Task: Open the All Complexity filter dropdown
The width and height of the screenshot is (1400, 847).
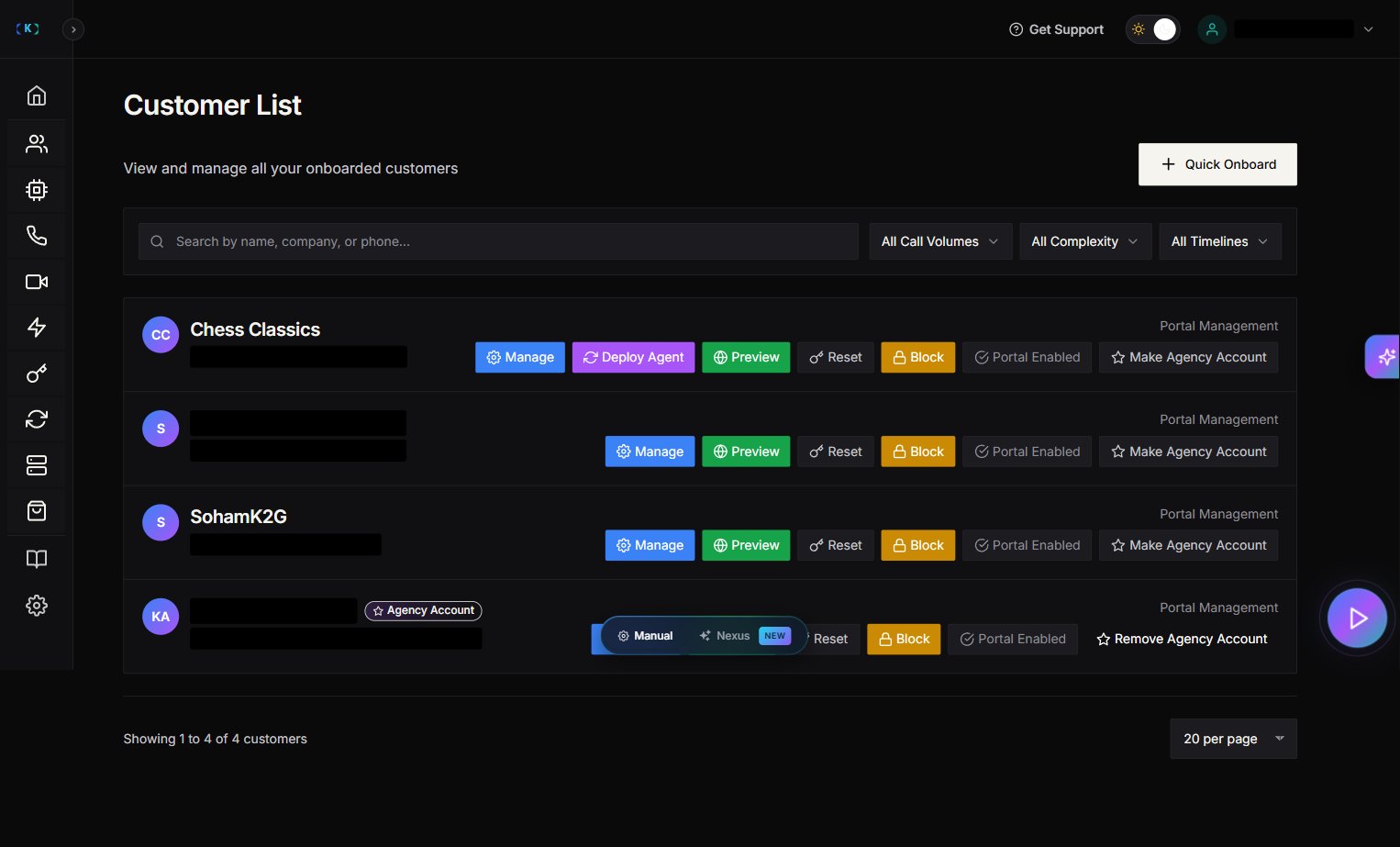Action: tap(1085, 241)
